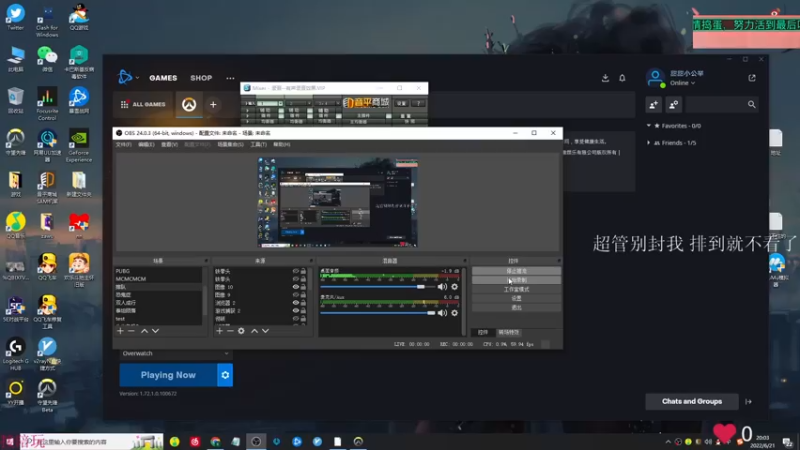The width and height of the screenshot is (800, 450).
Task: Add a game with the plus icon
Action: pos(213,105)
